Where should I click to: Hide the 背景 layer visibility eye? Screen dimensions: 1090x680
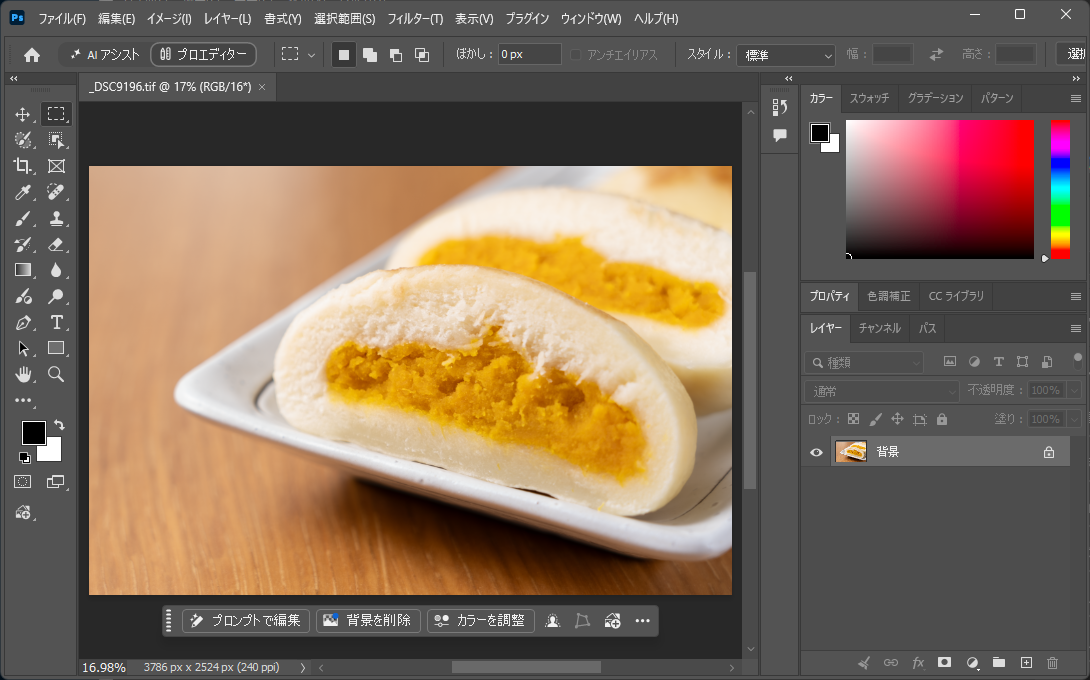click(x=816, y=452)
